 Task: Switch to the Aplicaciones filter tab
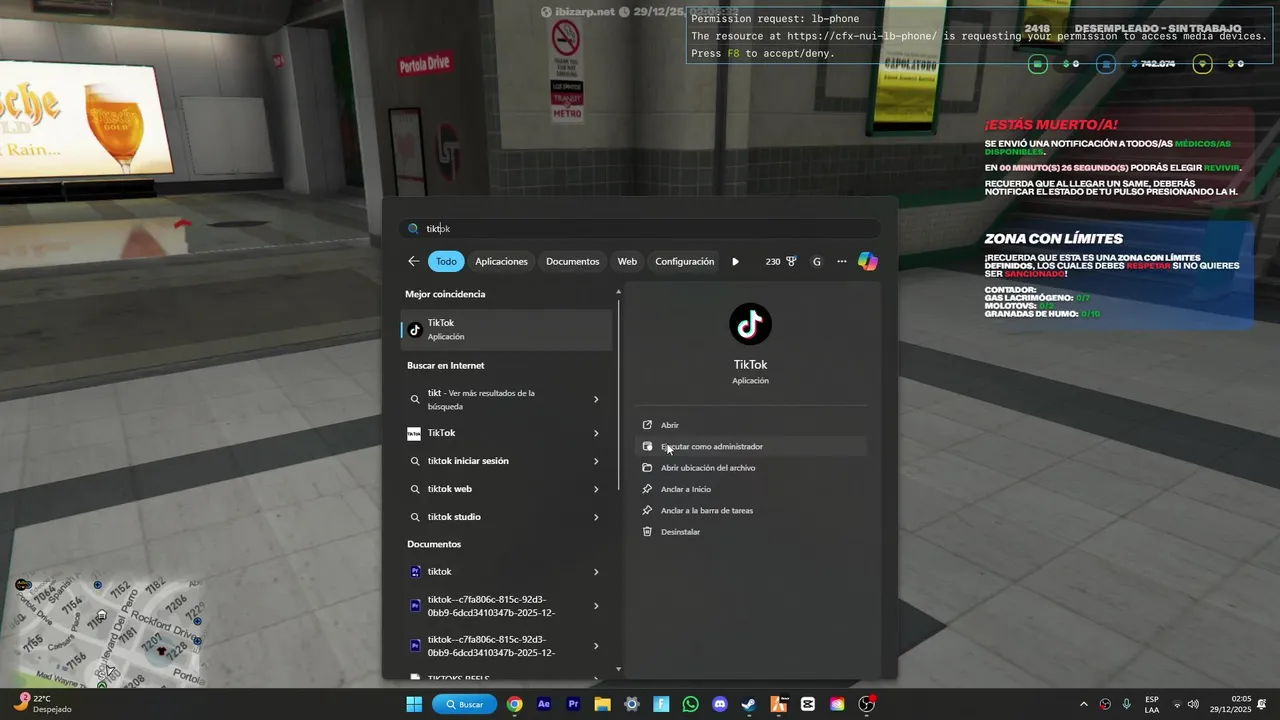501,261
